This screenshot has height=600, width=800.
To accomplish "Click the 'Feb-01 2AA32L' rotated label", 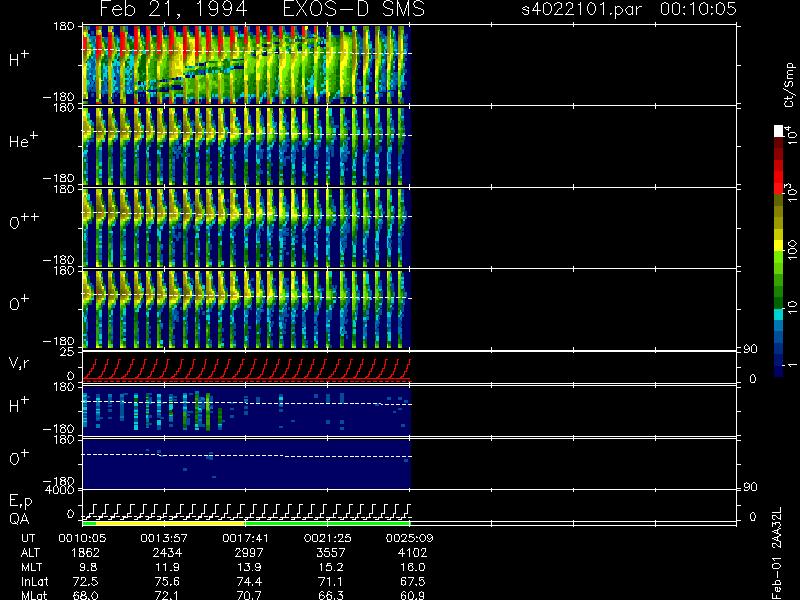I will click(777, 553).
